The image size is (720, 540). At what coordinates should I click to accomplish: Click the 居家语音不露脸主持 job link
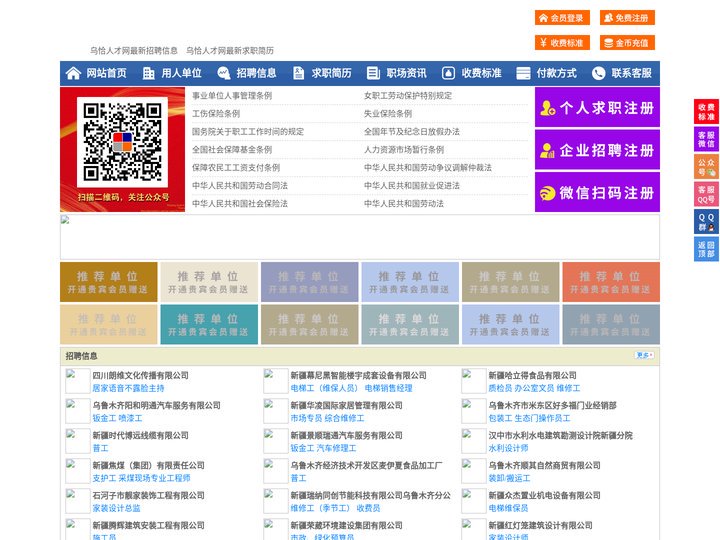point(128,388)
